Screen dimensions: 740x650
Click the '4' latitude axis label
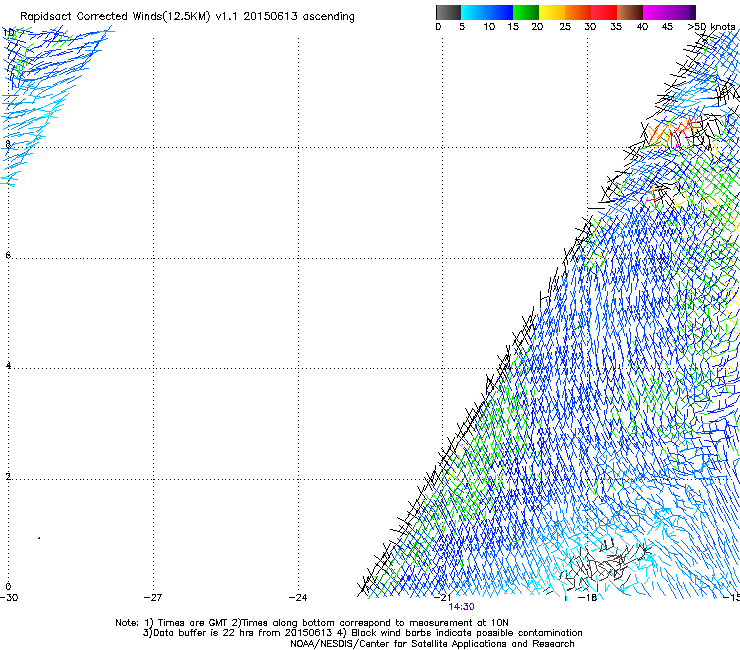click(8, 365)
